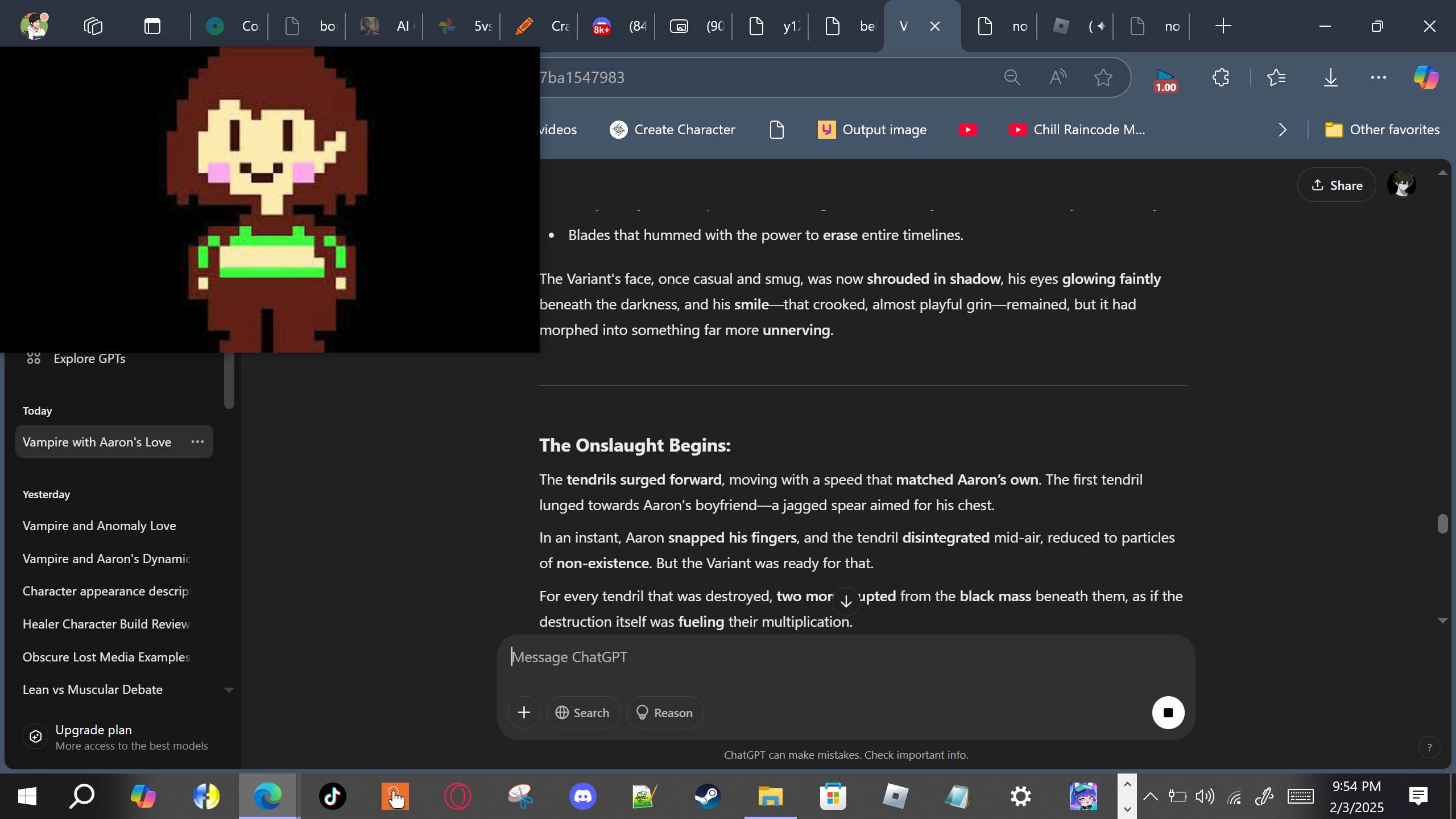This screenshot has height=819, width=1456.
Task: Click the sidebar scroll down arrow
Action: pos(229,690)
